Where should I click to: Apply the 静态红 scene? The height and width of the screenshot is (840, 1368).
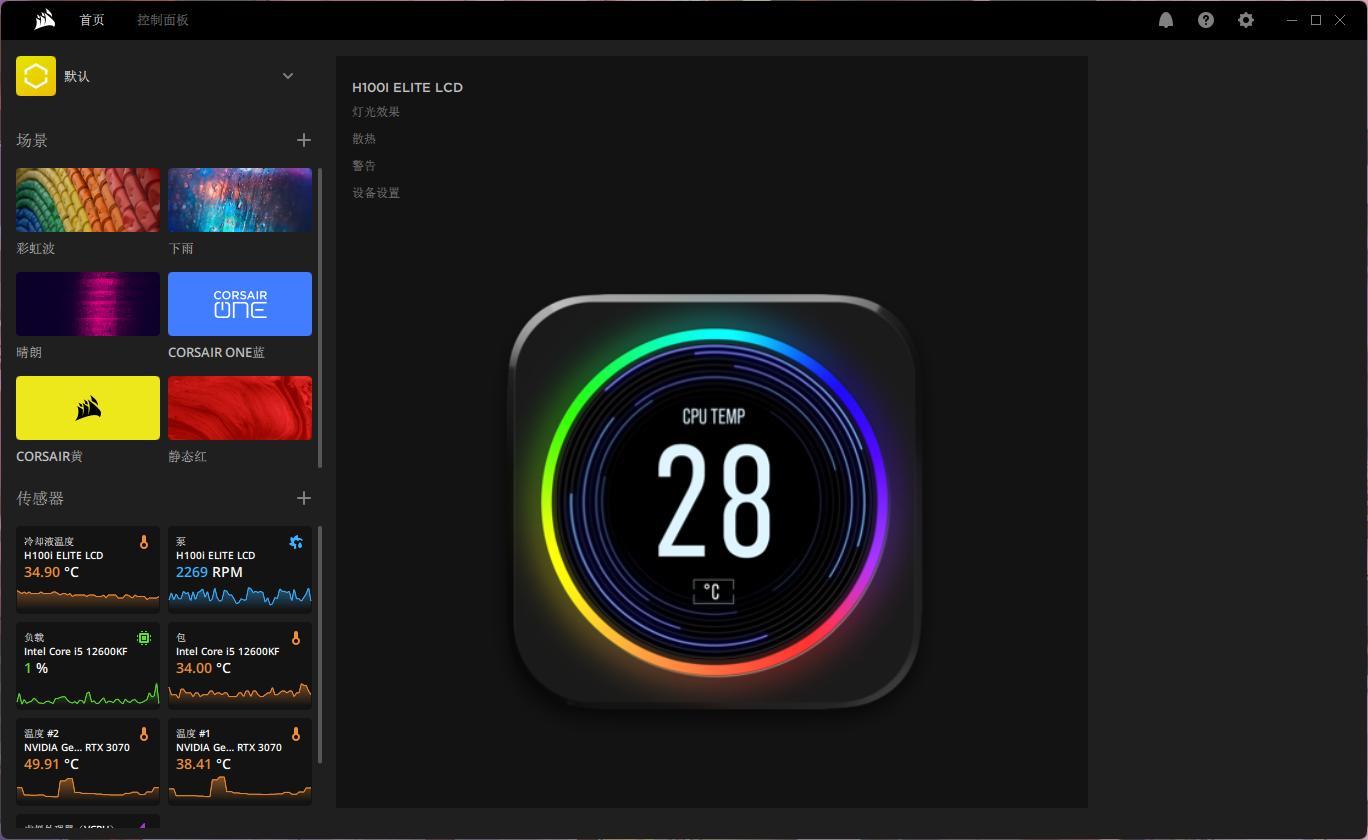click(240, 408)
